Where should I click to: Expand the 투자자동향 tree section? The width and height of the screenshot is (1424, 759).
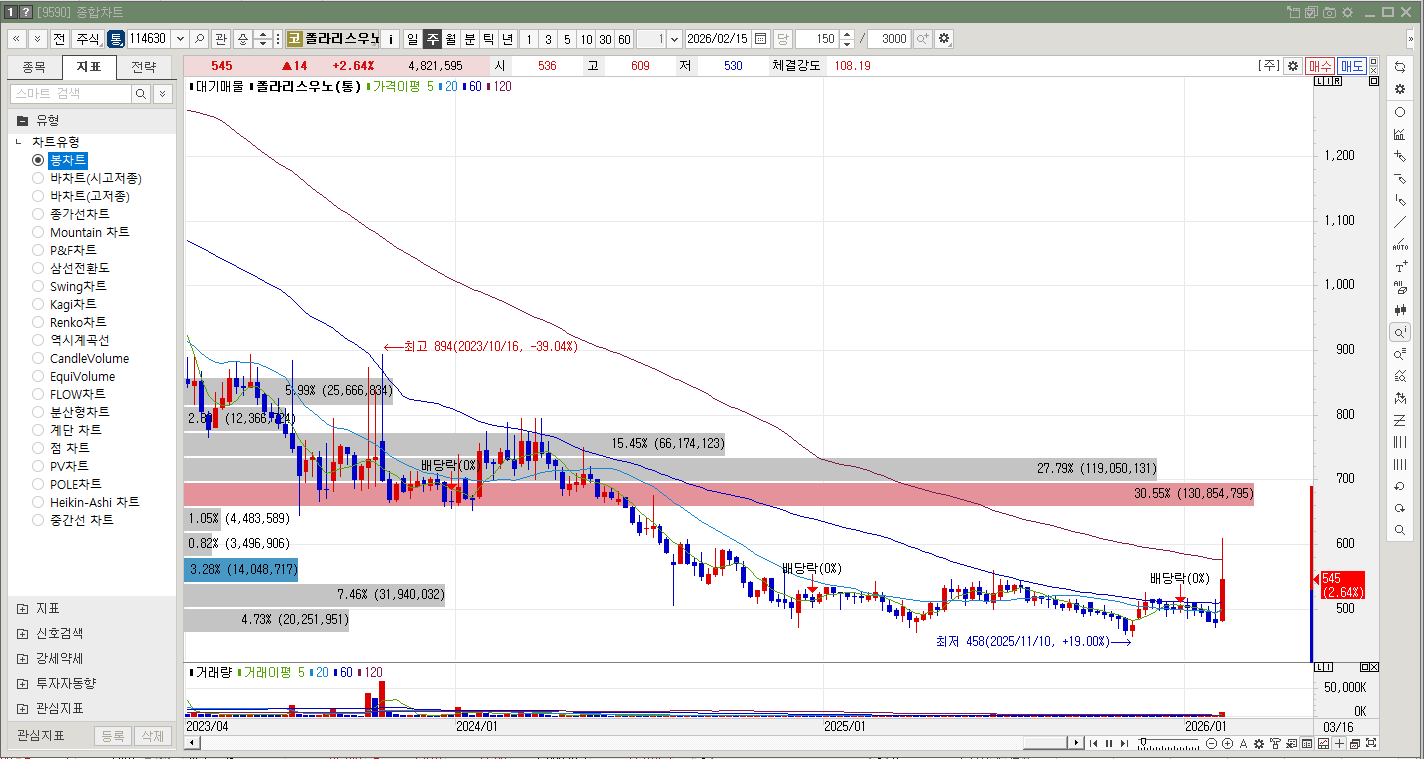coord(22,683)
